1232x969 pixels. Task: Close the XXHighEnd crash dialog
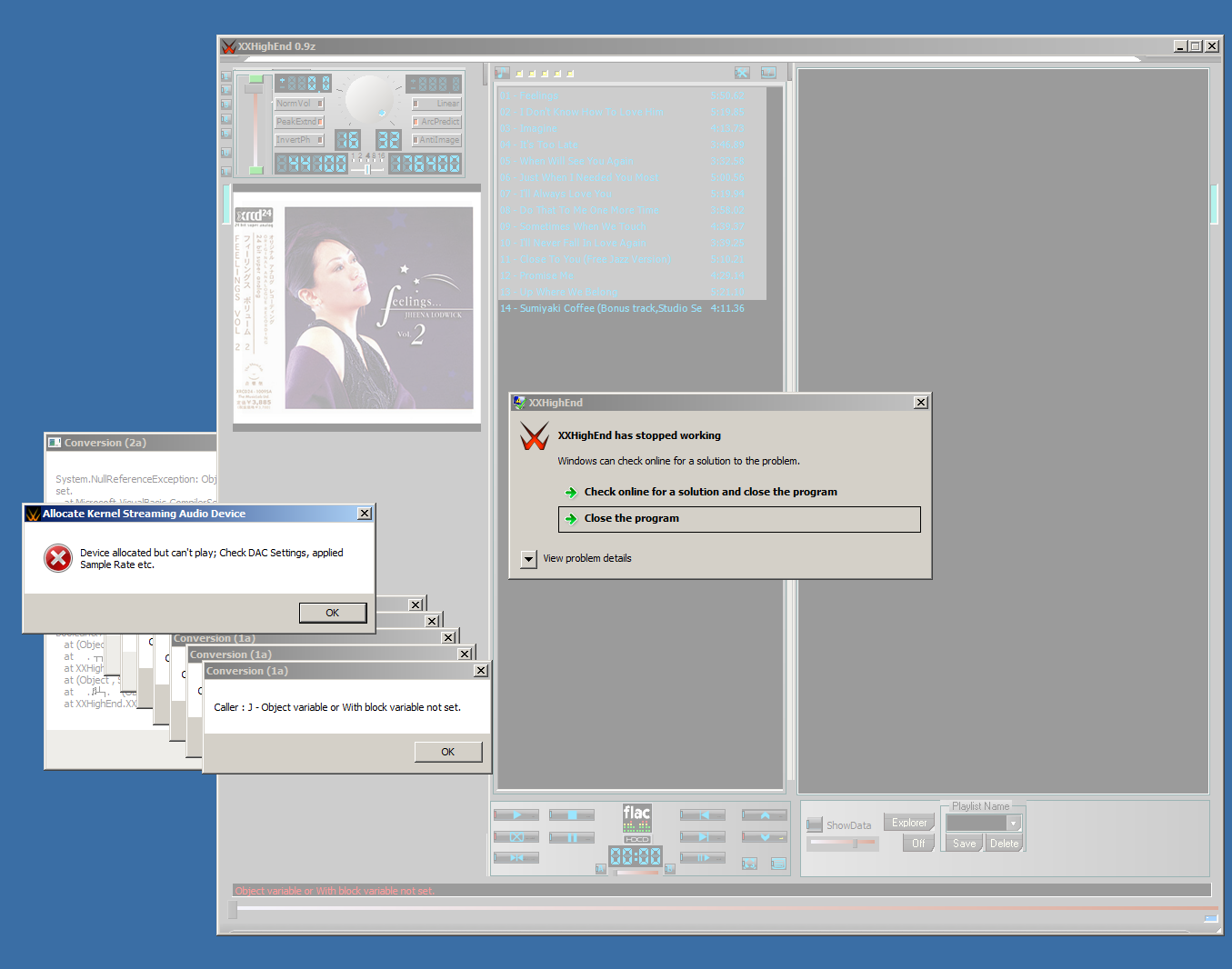coord(921,403)
